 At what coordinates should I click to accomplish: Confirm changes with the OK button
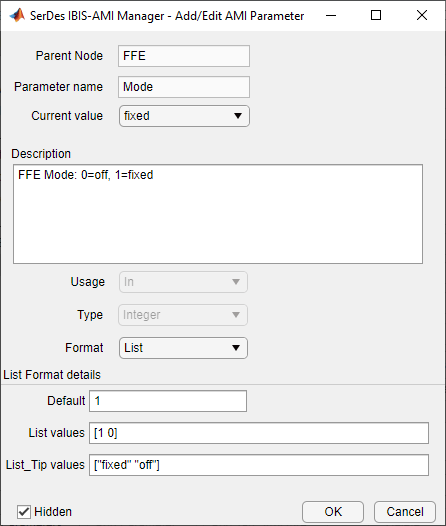point(333,512)
